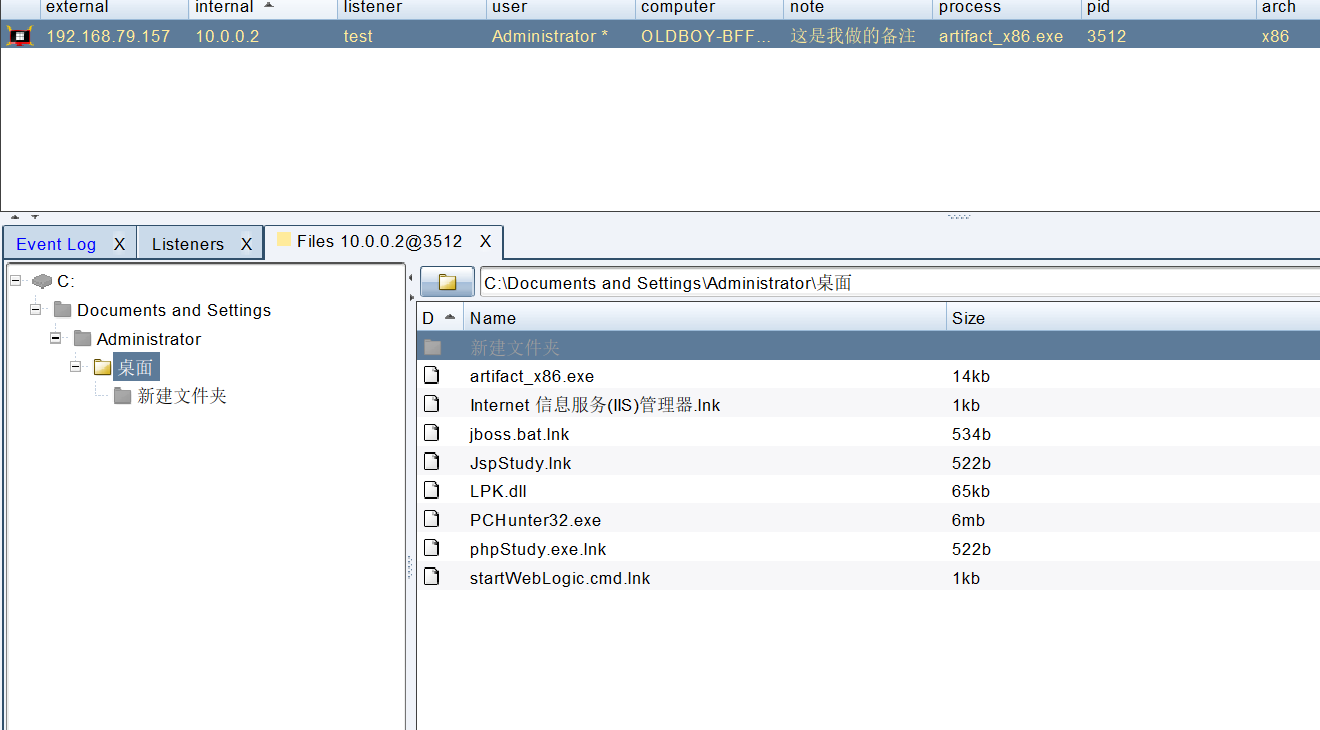Click the path field showing Administrator\桌面

(x=900, y=283)
